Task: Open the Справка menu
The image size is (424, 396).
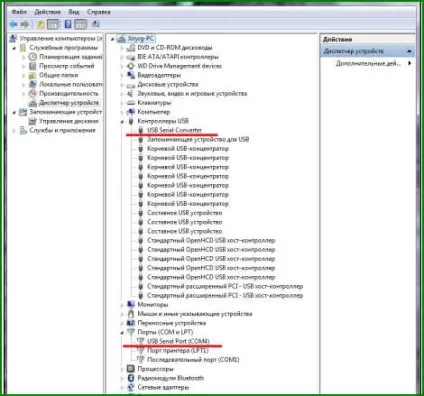Action: pyautogui.click(x=99, y=12)
